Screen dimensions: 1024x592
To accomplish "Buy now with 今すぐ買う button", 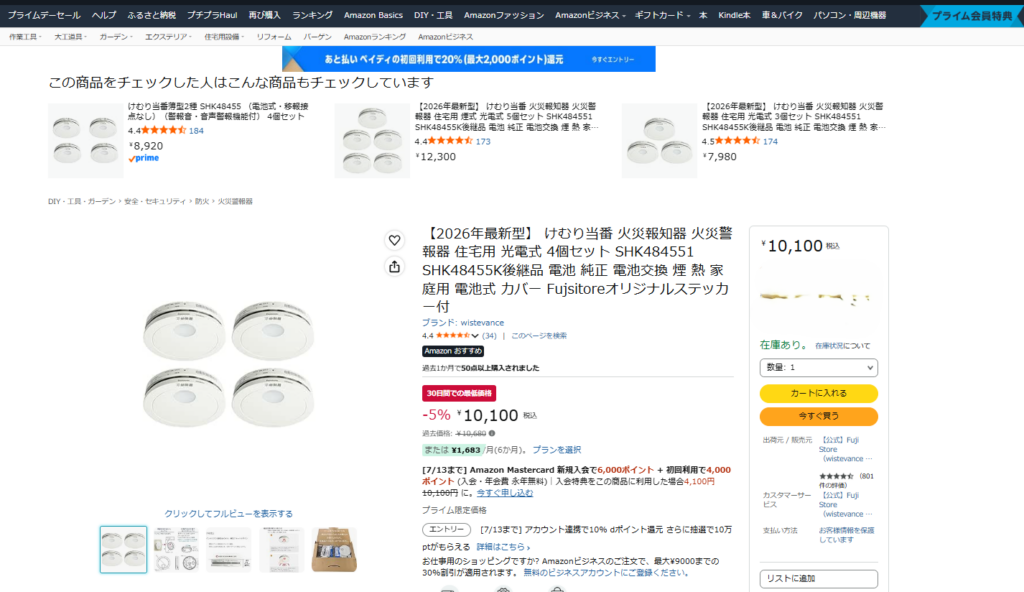I will pyautogui.click(x=818, y=416).
